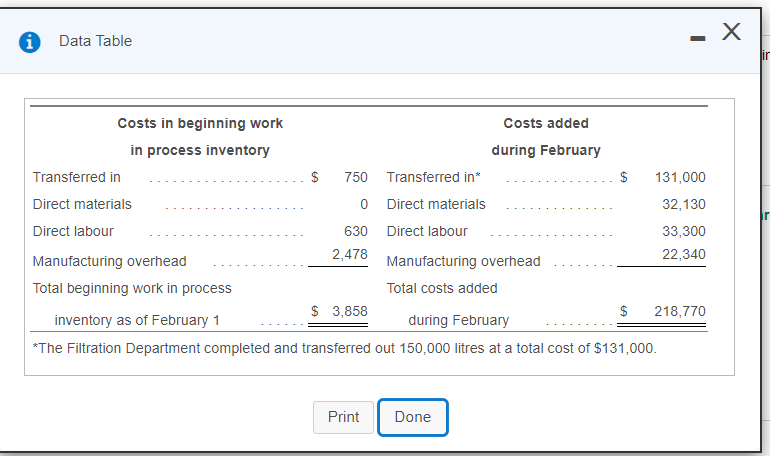Click the beginning Transferred in 750 value
Screen dimensions: 770x456
(356, 177)
